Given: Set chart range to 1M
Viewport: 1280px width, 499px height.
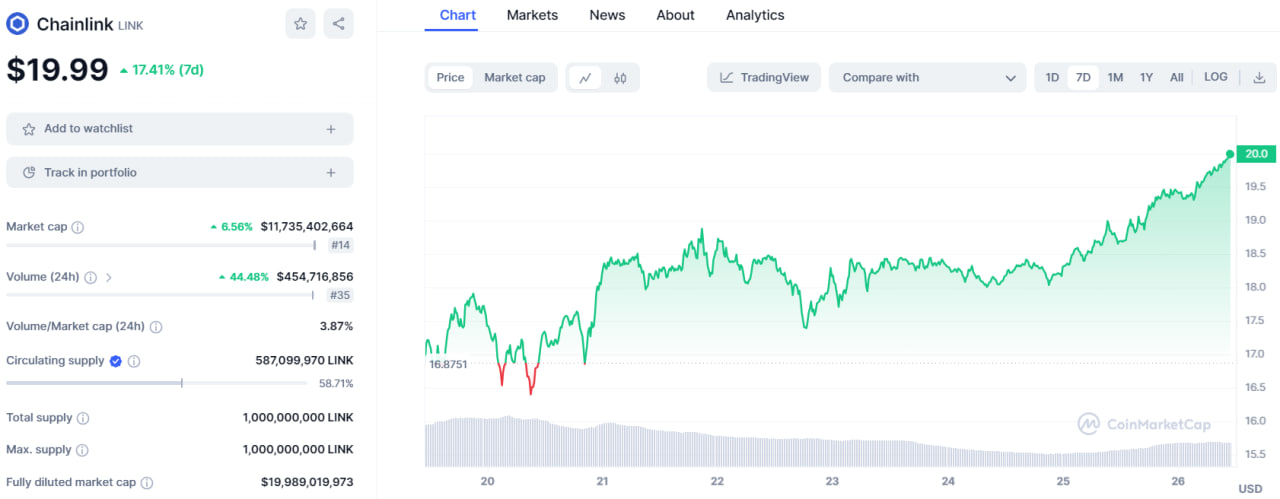Looking at the screenshot, I should point(1115,77).
